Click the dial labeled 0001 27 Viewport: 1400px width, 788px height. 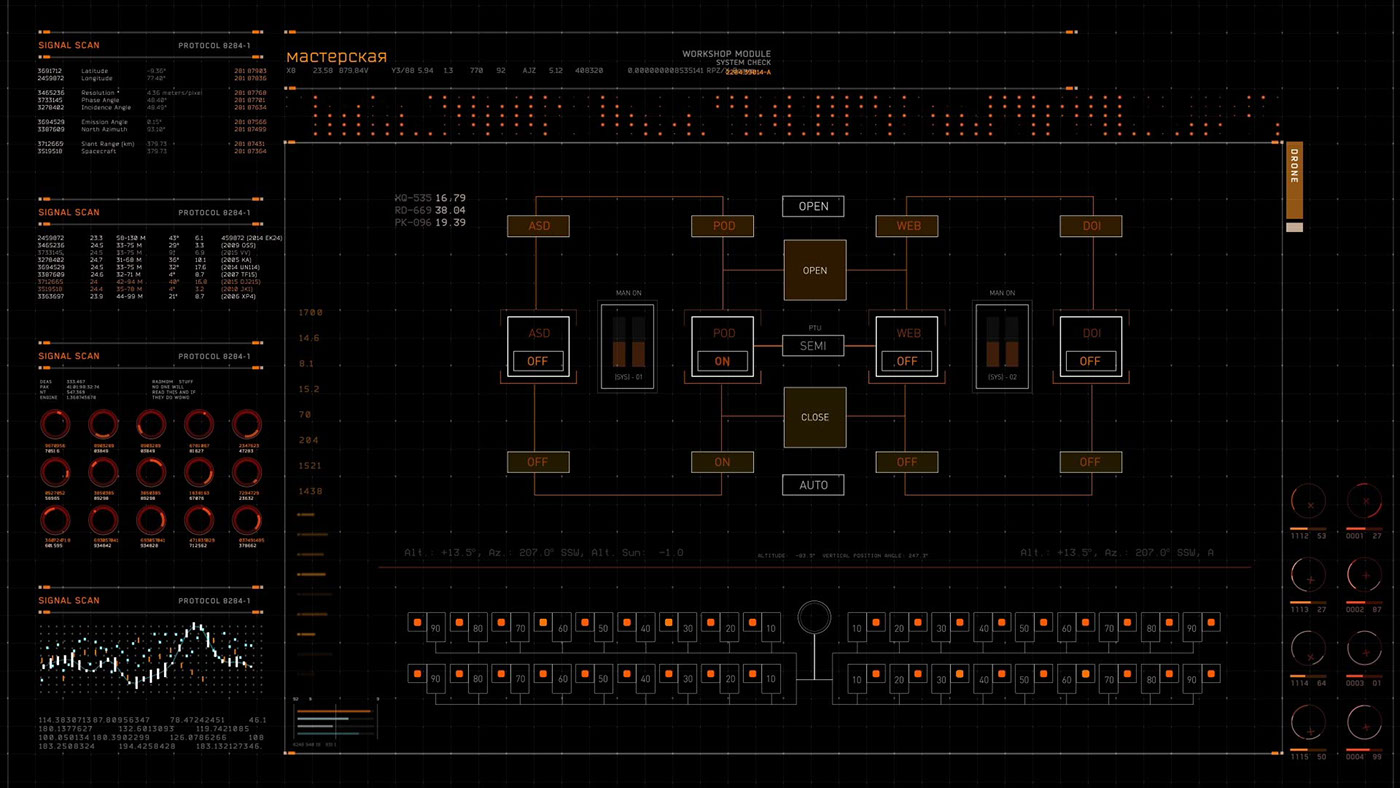(x=1364, y=502)
